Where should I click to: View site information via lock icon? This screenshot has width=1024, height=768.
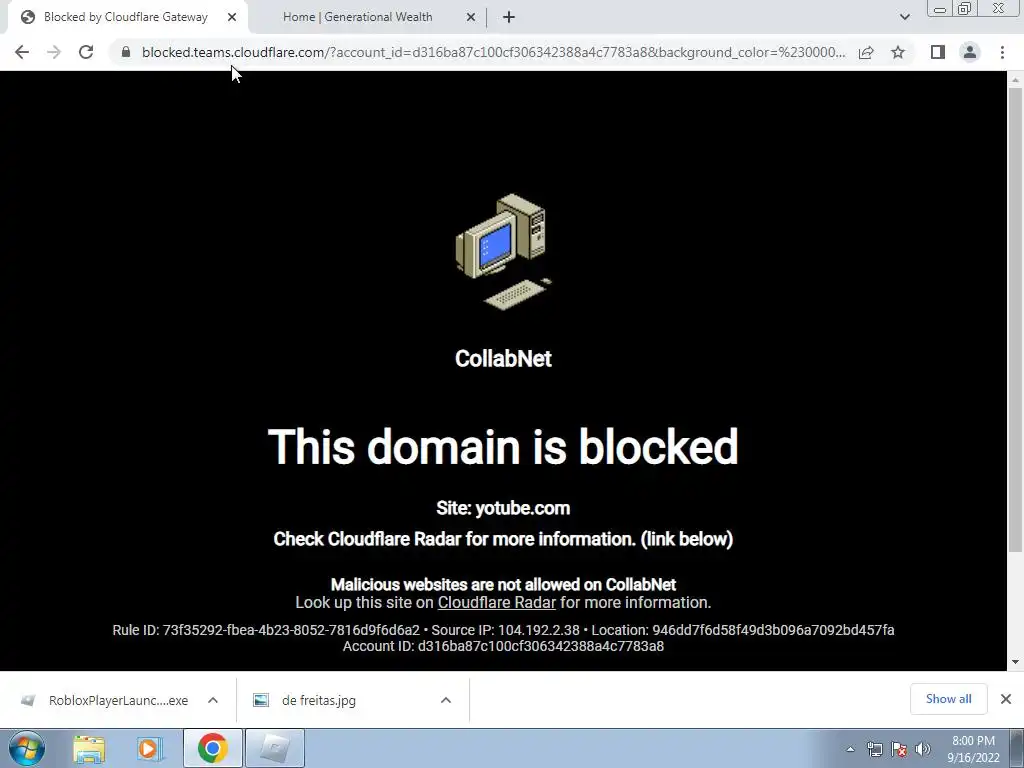click(x=126, y=52)
